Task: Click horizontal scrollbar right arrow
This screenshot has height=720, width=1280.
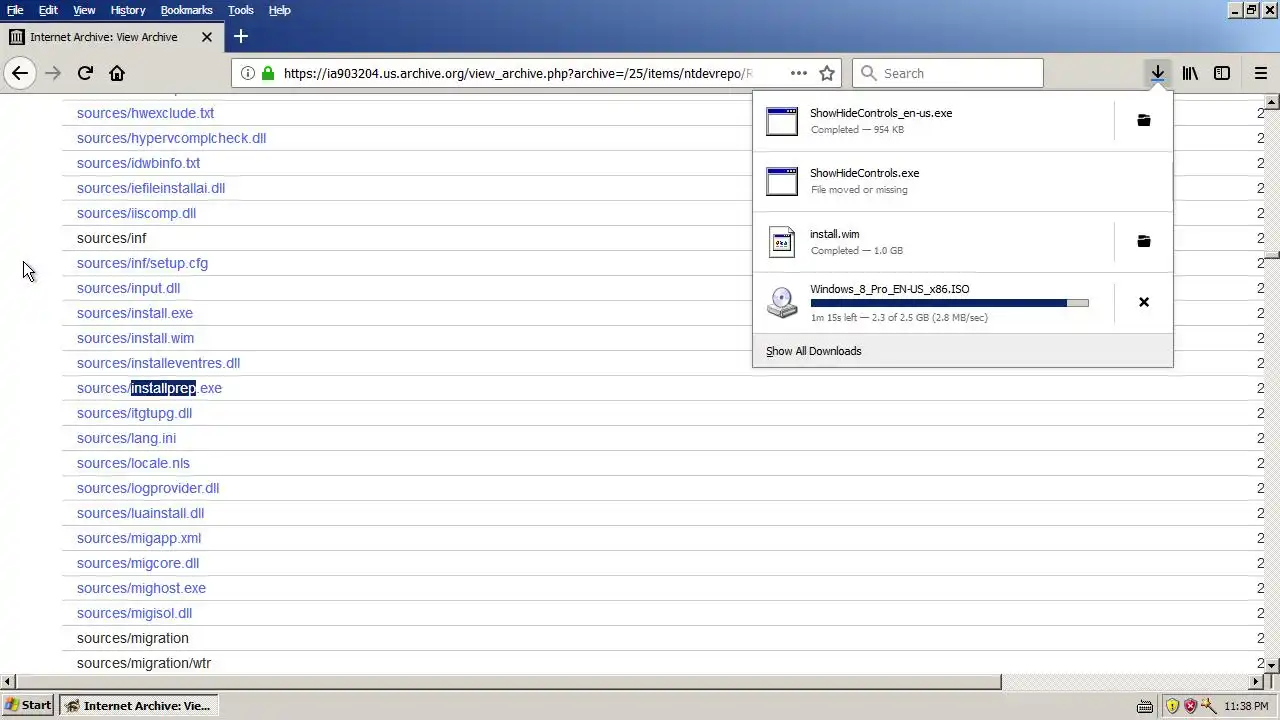Action: click(1257, 682)
